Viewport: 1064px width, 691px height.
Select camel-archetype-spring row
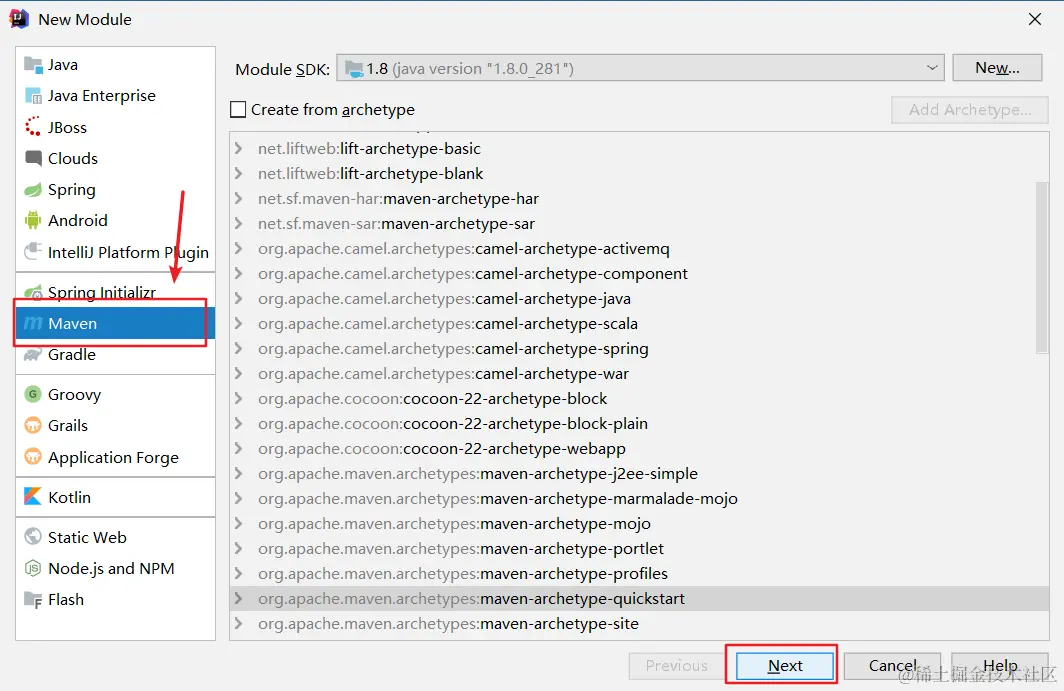click(639, 348)
